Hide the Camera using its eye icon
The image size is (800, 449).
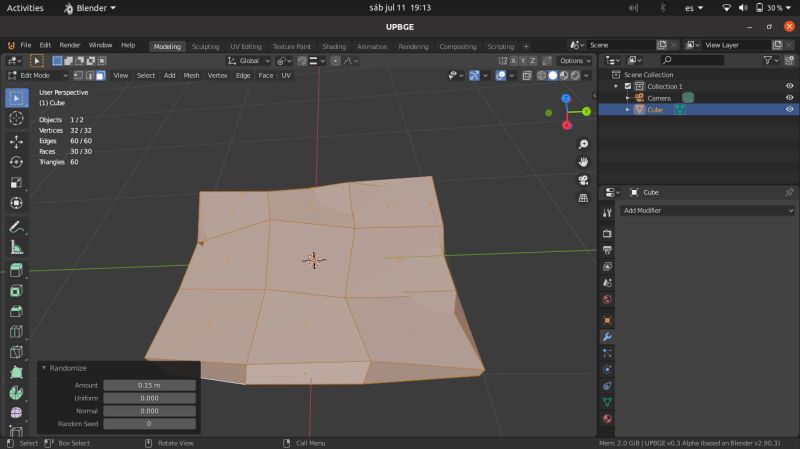(789, 97)
